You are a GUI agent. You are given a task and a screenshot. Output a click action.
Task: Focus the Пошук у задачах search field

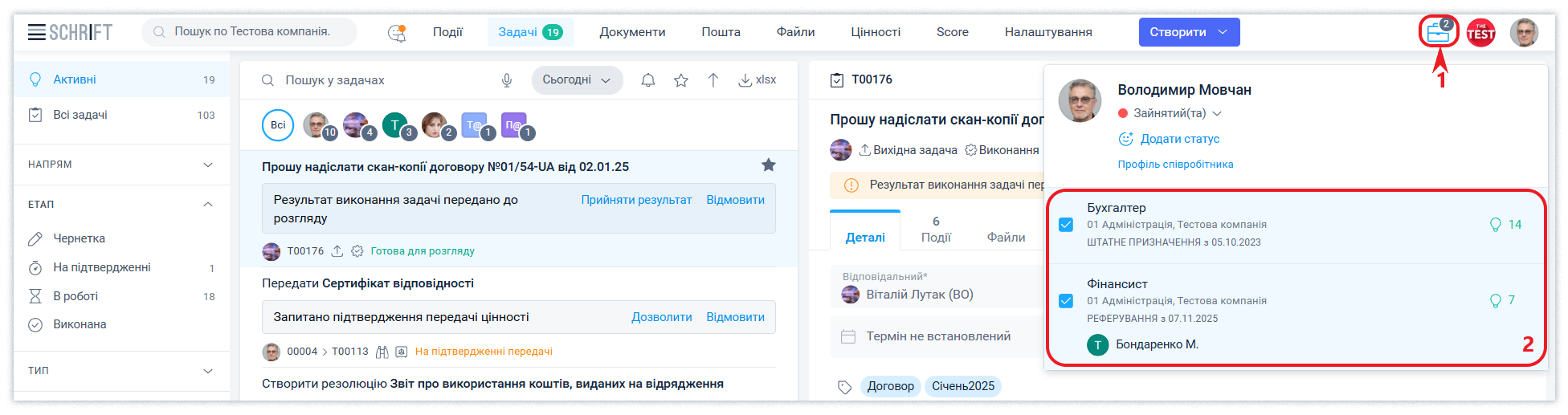point(386,80)
